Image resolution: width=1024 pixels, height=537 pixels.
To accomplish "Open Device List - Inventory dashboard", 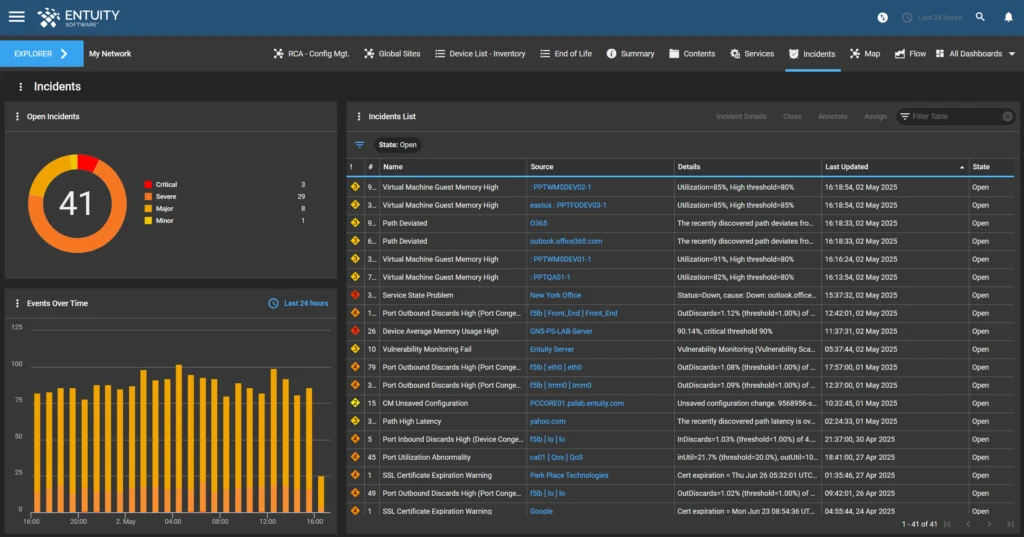I will pos(480,54).
